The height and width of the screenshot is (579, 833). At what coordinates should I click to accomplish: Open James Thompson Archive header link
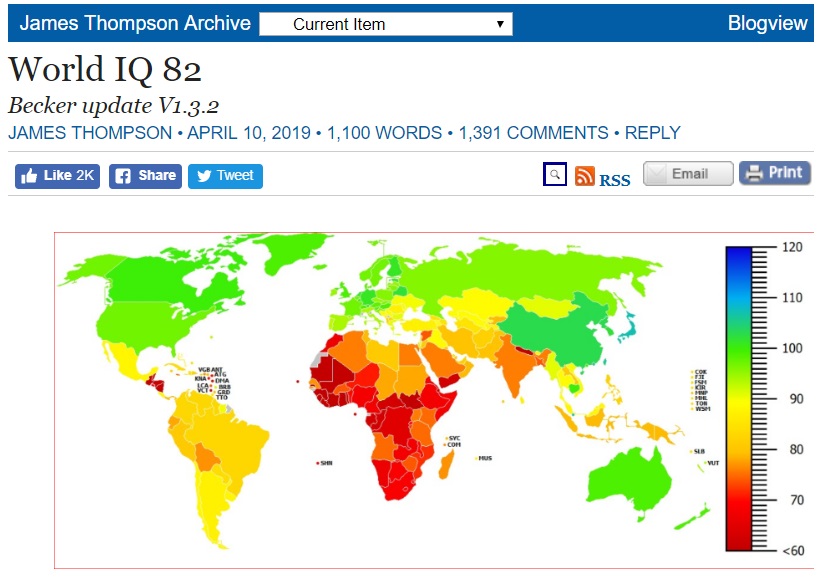[x=135, y=23]
